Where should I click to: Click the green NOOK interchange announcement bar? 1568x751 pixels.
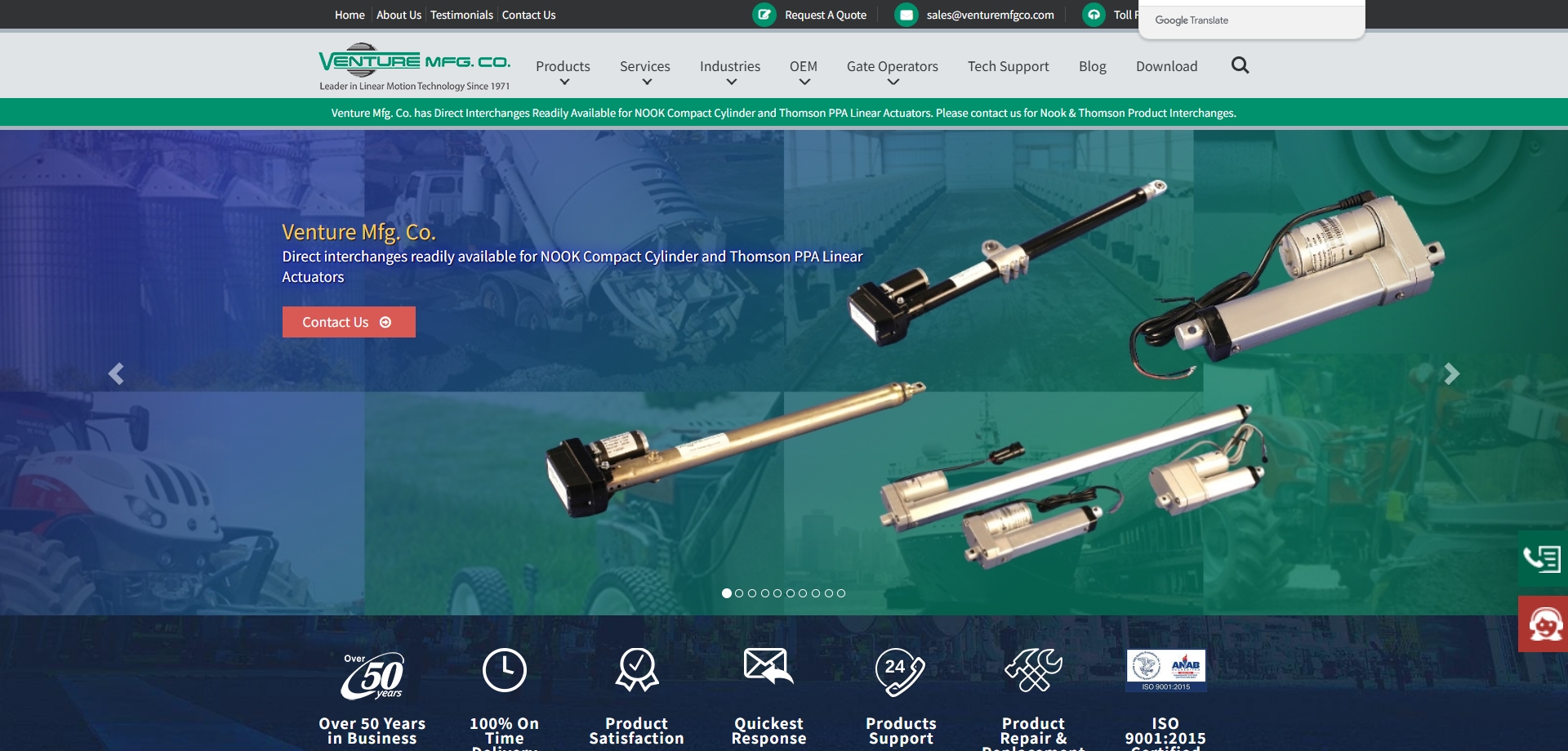coord(784,113)
